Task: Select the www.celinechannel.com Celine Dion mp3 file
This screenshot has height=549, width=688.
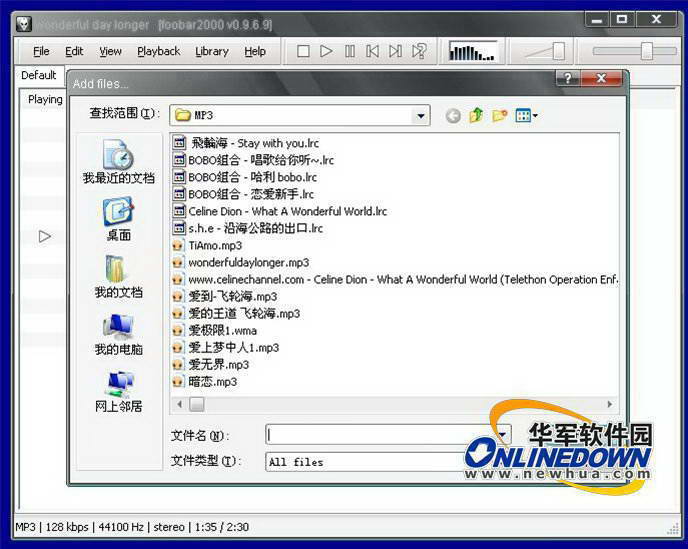Action: 395,280
